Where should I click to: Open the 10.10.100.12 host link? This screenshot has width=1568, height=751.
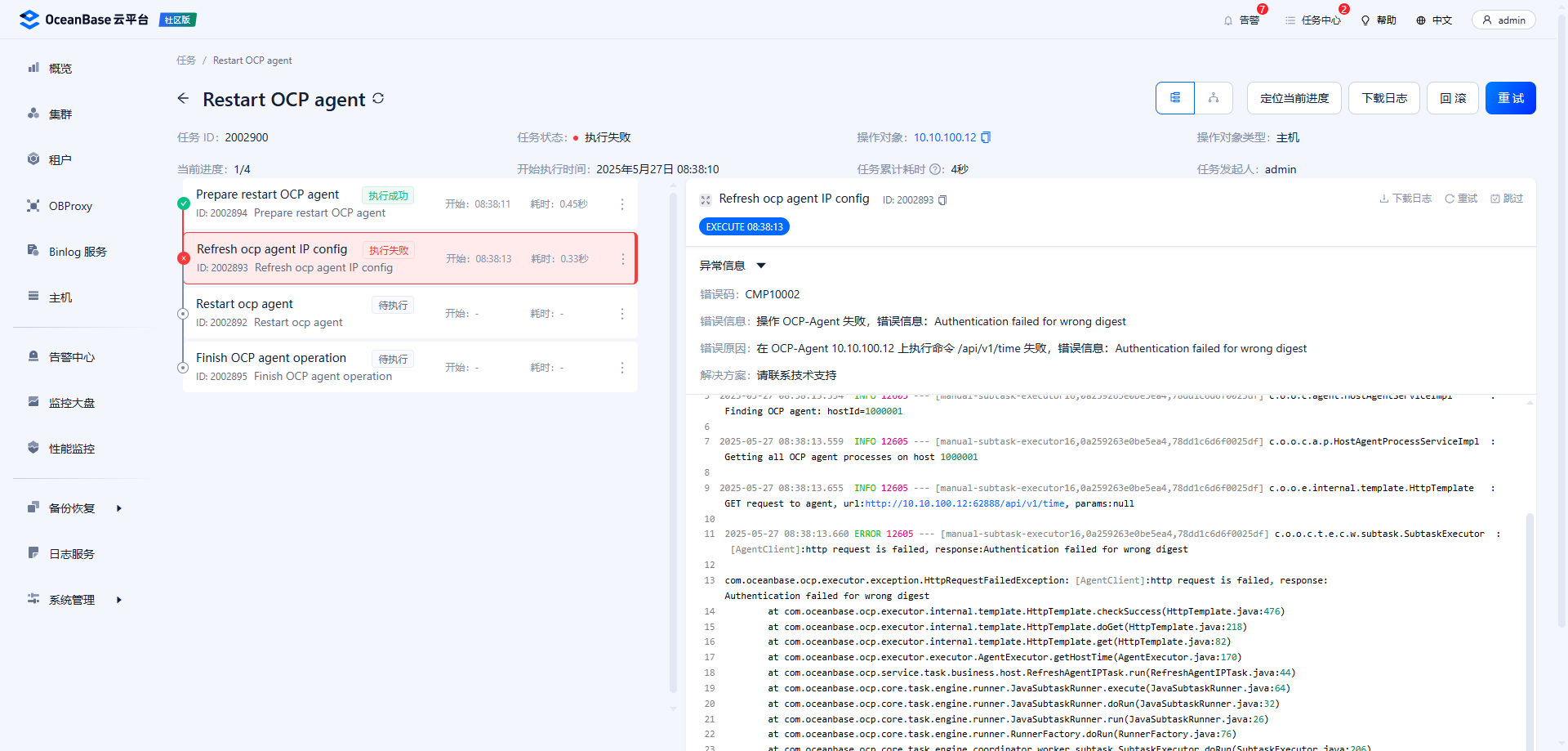point(945,137)
